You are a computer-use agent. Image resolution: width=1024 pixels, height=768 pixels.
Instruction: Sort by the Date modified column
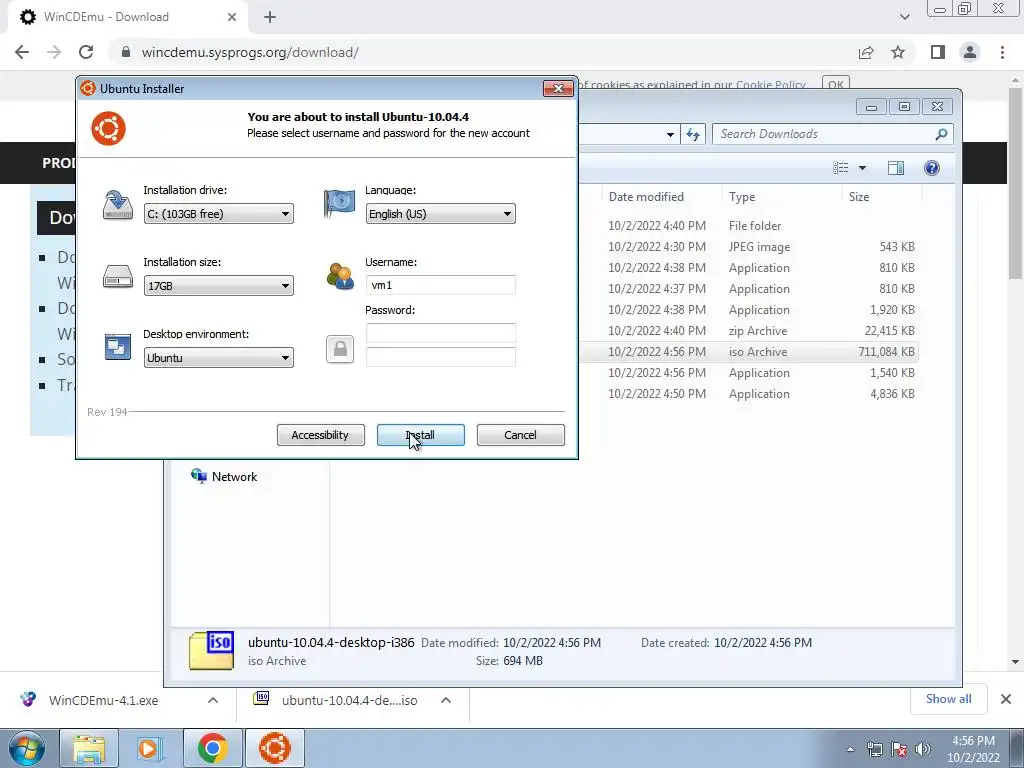pos(647,197)
